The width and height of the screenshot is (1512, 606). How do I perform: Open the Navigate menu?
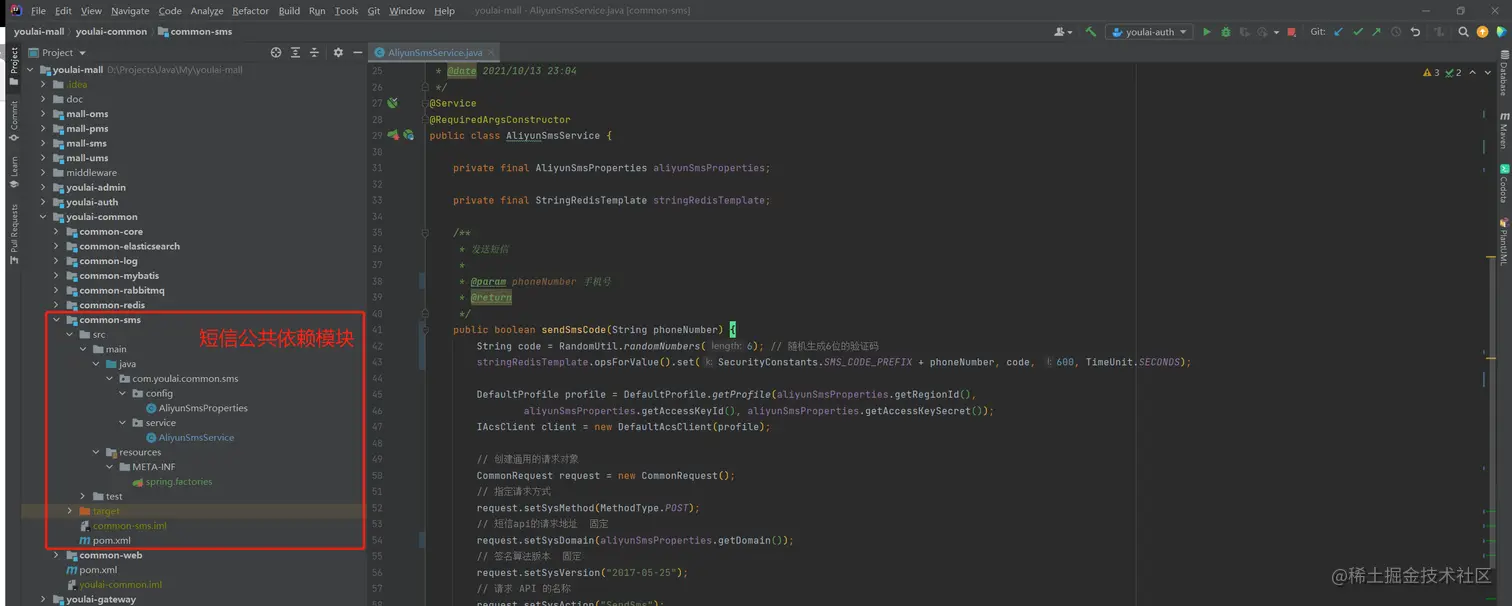pyautogui.click(x=130, y=11)
